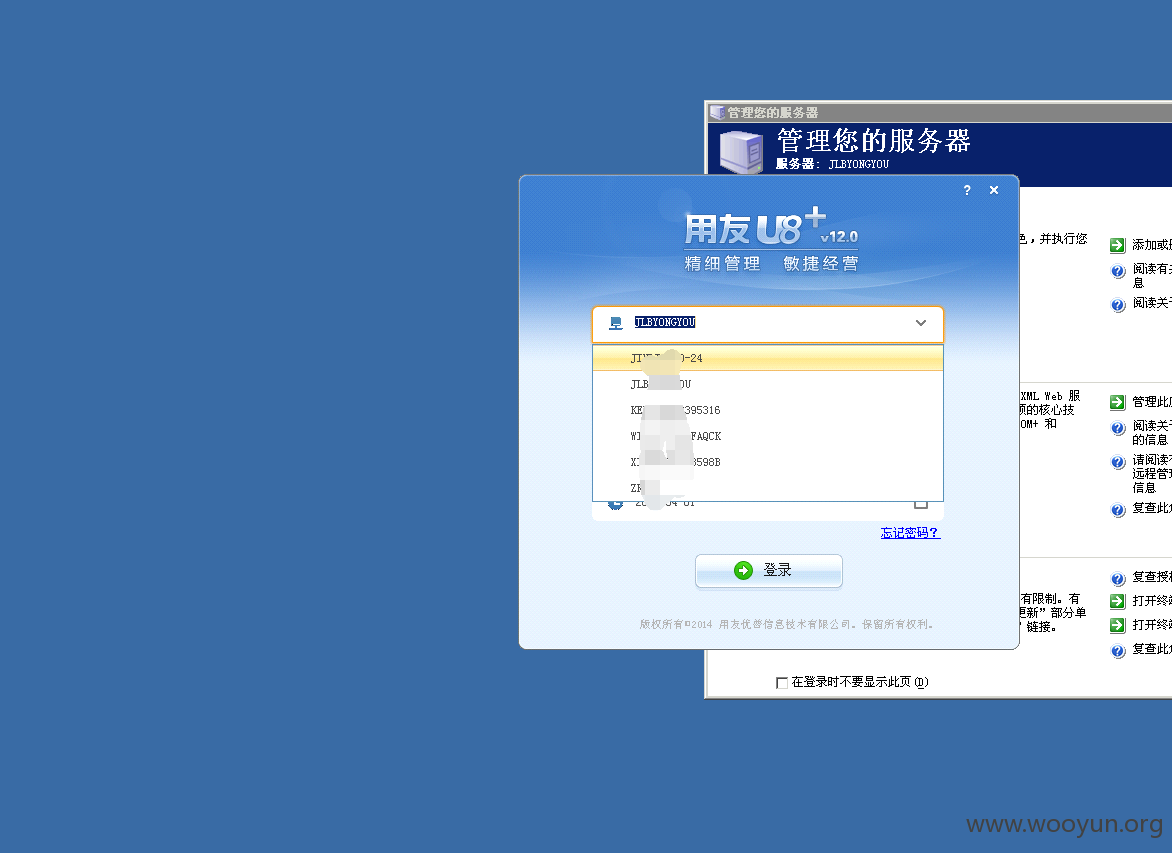Open the question mark help in U8 dialog

966,190
